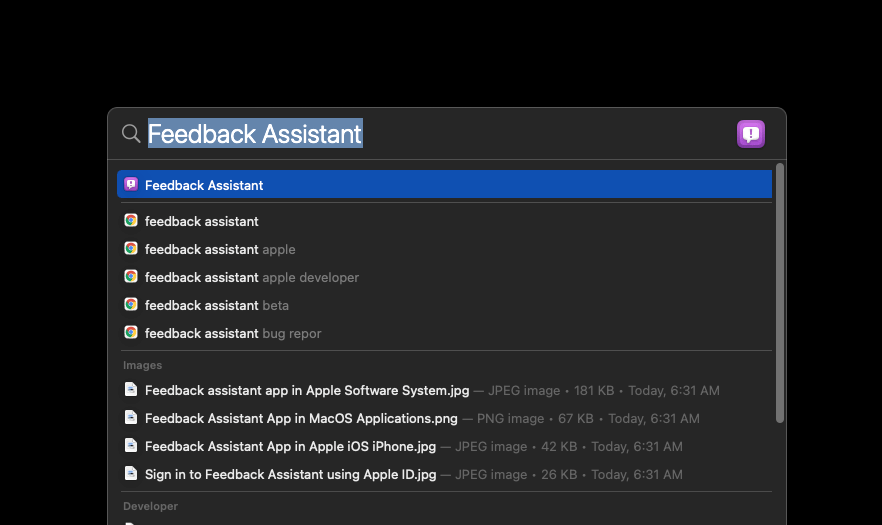
Task: Click the purple Feedback Assistant app icon
Action: tap(751, 134)
